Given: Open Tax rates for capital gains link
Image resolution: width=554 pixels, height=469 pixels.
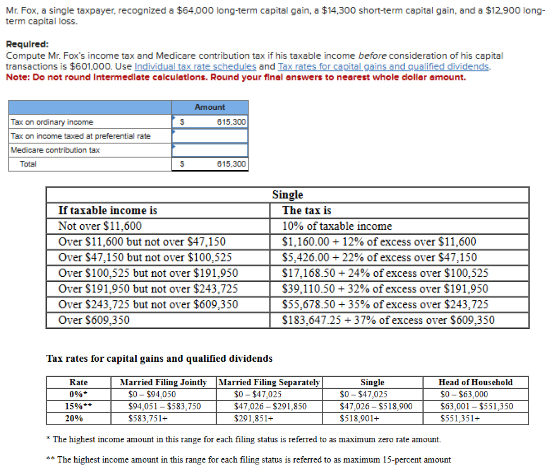Looking at the screenshot, I should [x=384, y=66].
